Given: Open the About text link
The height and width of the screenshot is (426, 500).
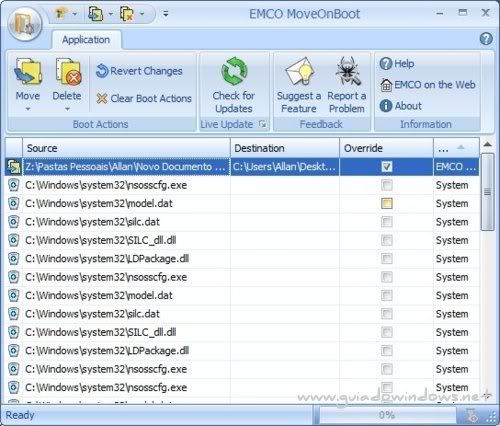Looking at the screenshot, I should click(408, 106).
